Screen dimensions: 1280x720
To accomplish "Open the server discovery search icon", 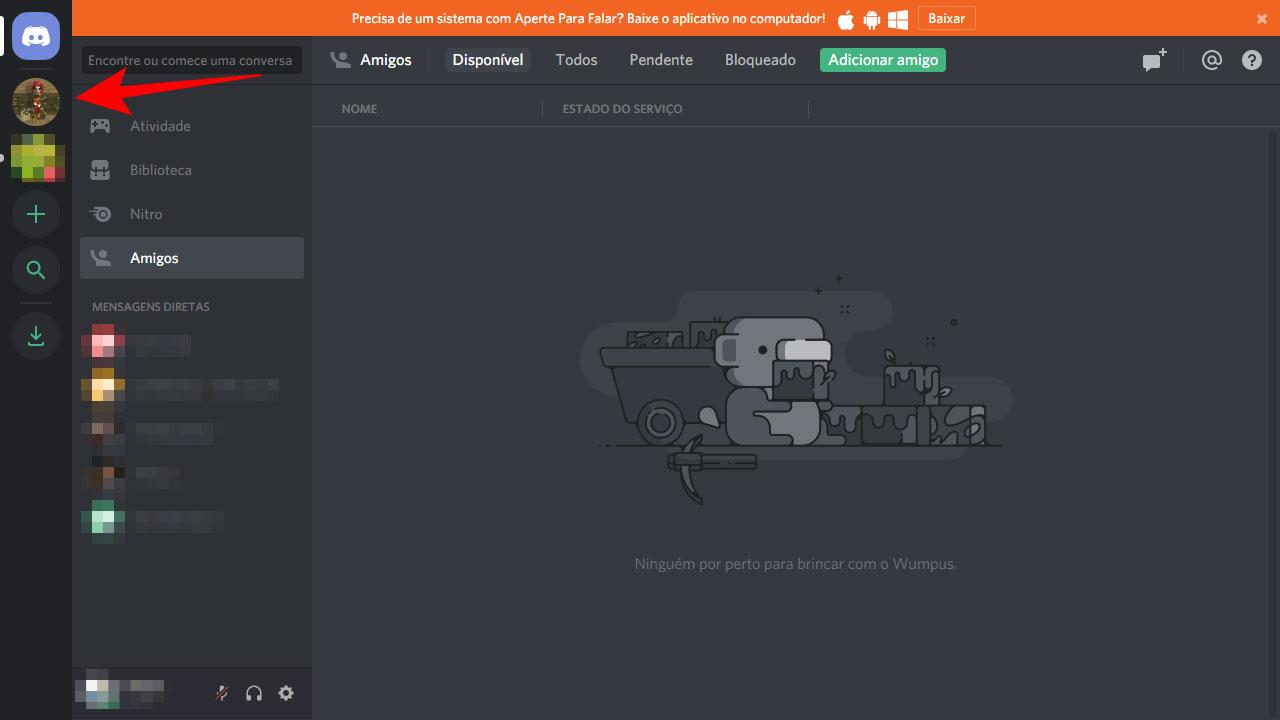I will coord(36,270).
